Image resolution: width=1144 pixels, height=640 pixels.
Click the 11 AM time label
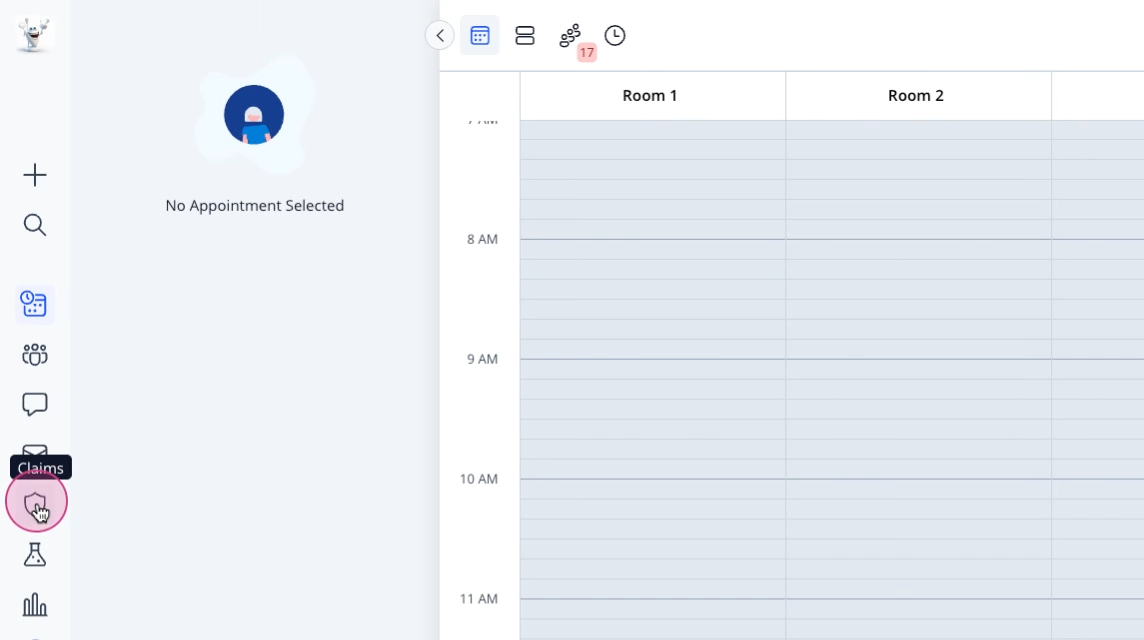point(479,598)
